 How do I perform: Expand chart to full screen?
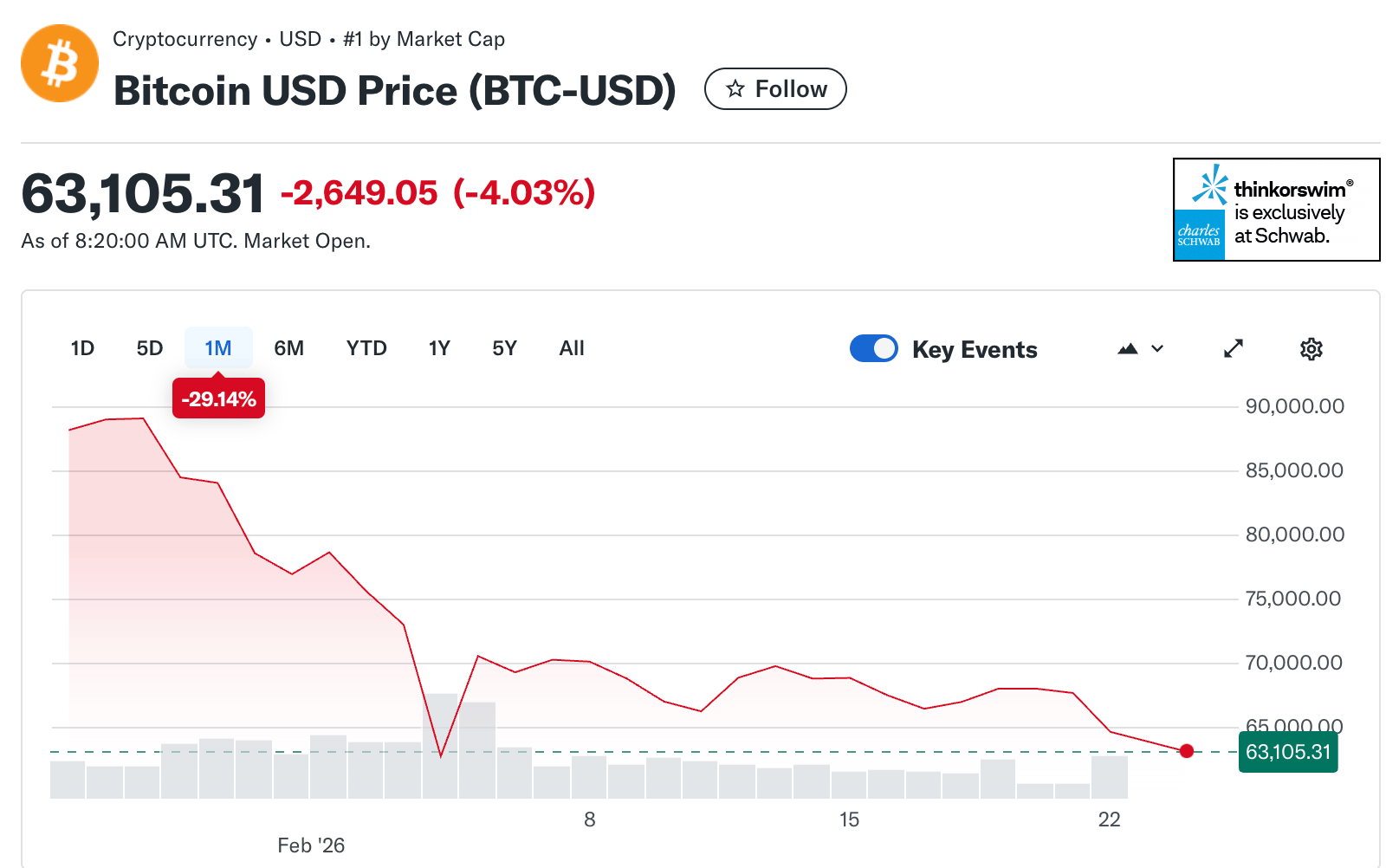pyautogui.click(x=1234, y=349)
